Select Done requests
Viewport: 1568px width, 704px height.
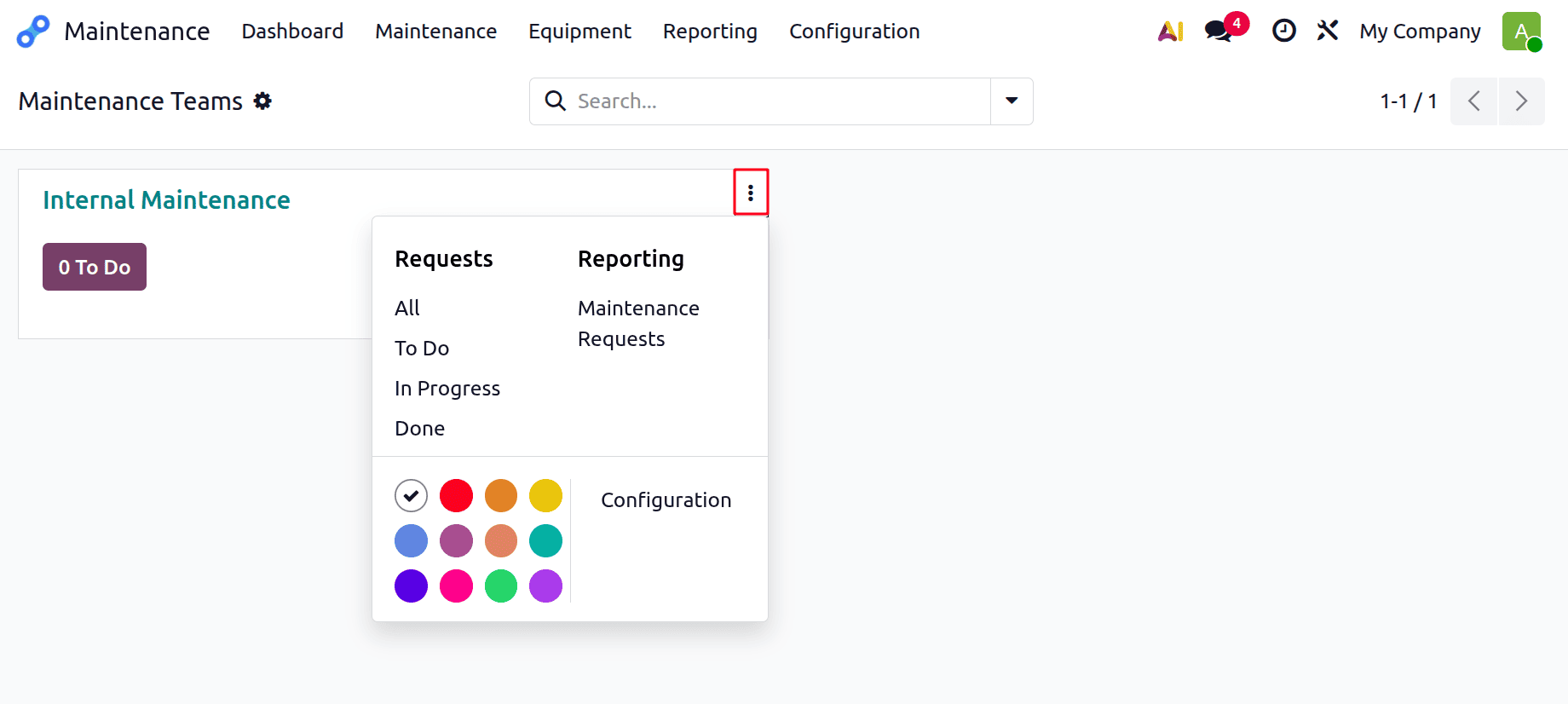[419, 428]
